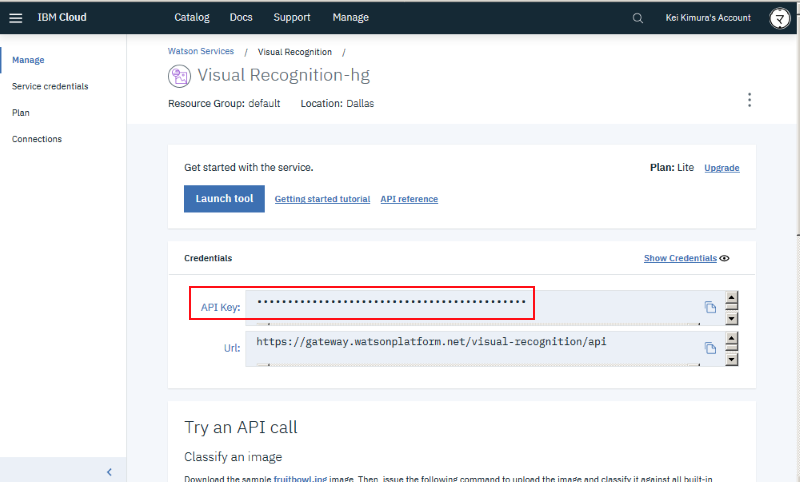800x482 pixels.
Task: Click the search magnifier icon
Action: (637, 18)
